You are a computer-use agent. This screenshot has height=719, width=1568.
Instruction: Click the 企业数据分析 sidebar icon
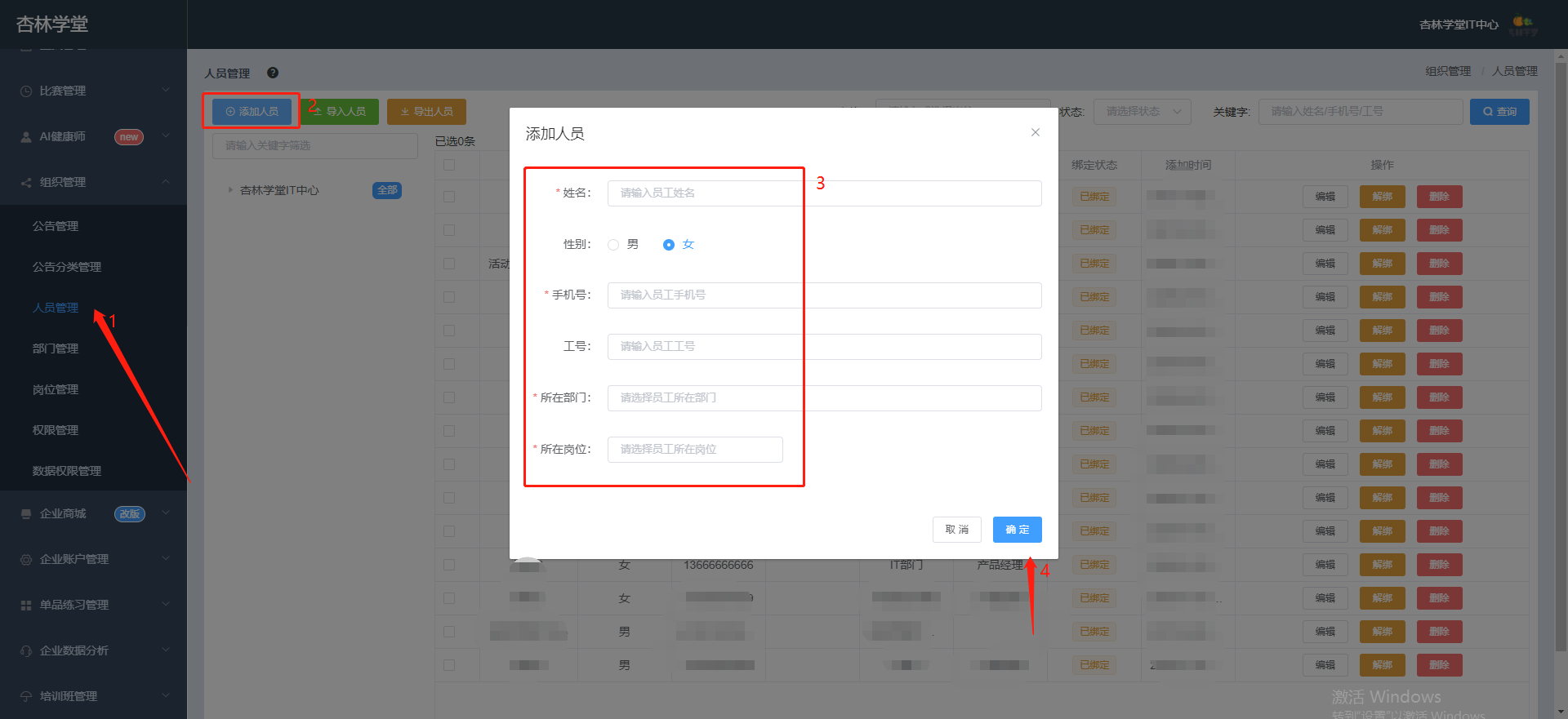point(26,650)
